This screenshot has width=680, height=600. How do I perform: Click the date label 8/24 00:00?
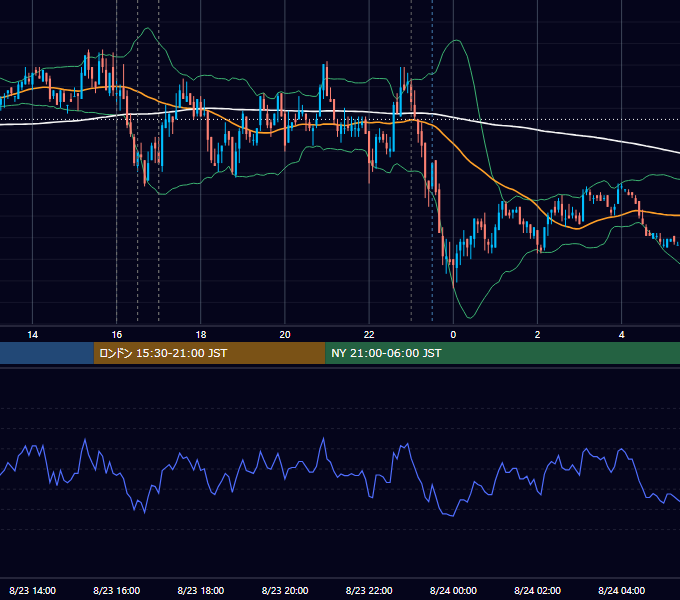(453, 590)
